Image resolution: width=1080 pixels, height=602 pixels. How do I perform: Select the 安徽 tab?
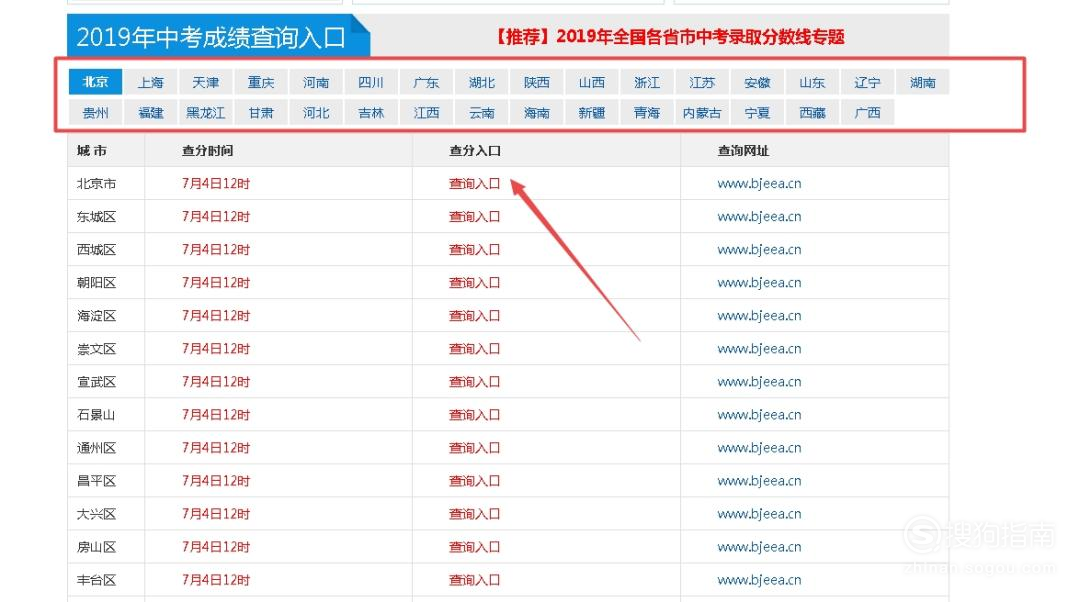tap(756, 82)
